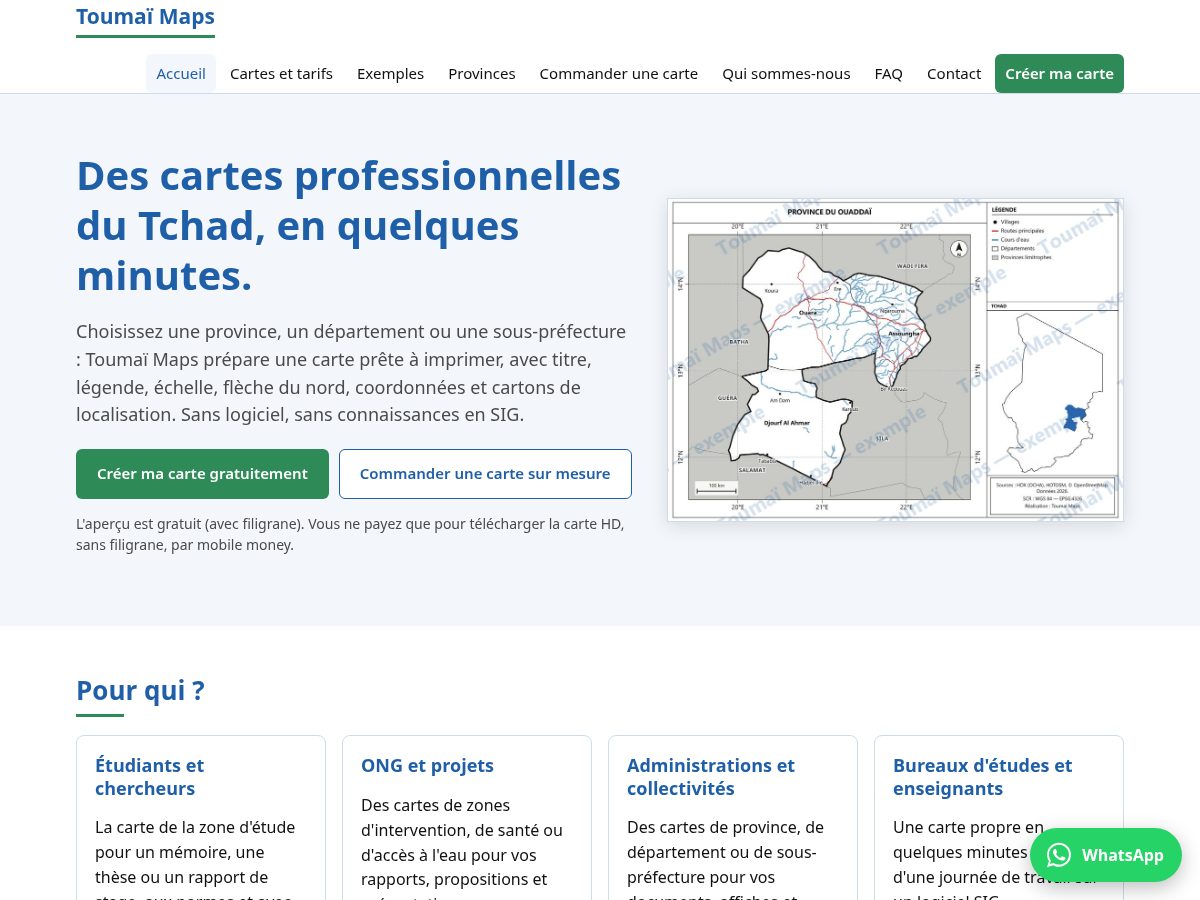Click Créer ma carte gratuitement button
Image resolution: width=1200 pixels, height=900 pixels.
[202, 474]
